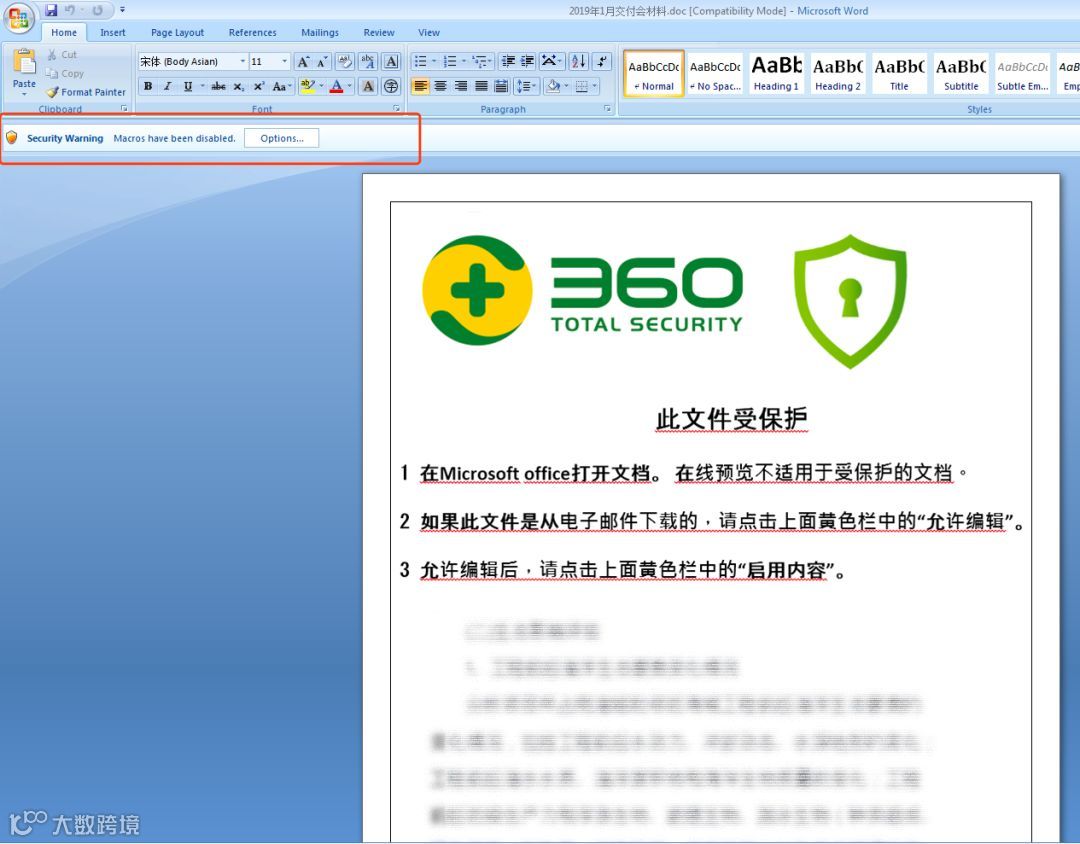The height and width of the screenshot is (844, 1080).
Task: Copy the selection
Action: [65, 73]
